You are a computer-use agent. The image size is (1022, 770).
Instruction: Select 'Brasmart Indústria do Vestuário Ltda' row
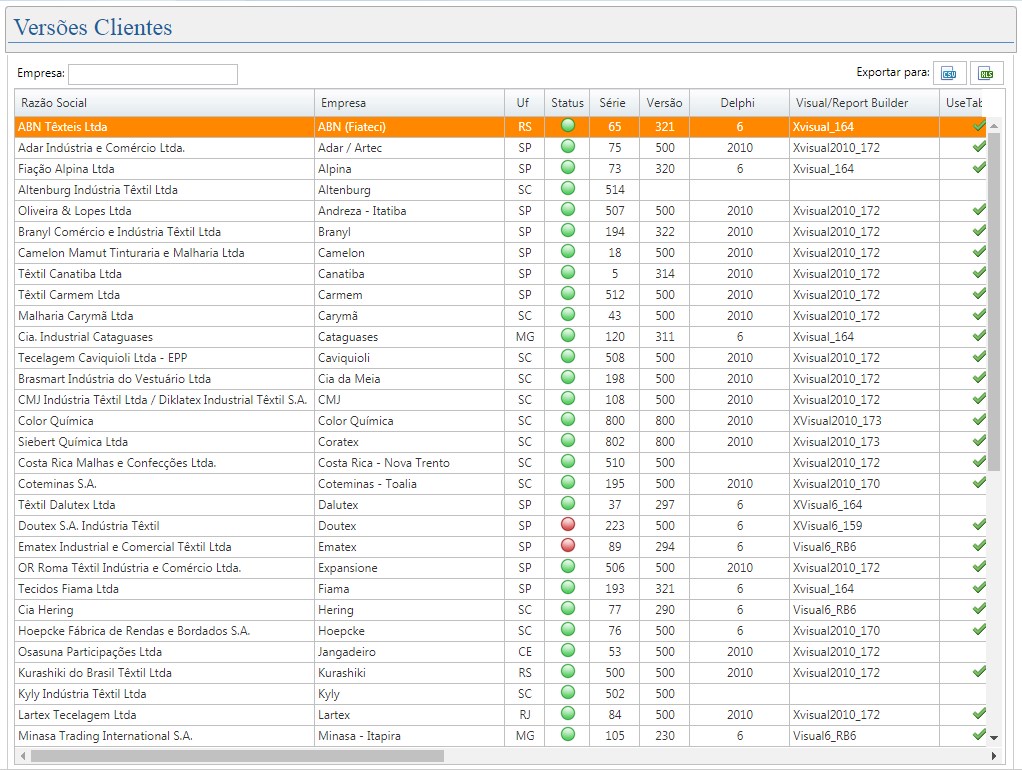click(x=500, y=379)
